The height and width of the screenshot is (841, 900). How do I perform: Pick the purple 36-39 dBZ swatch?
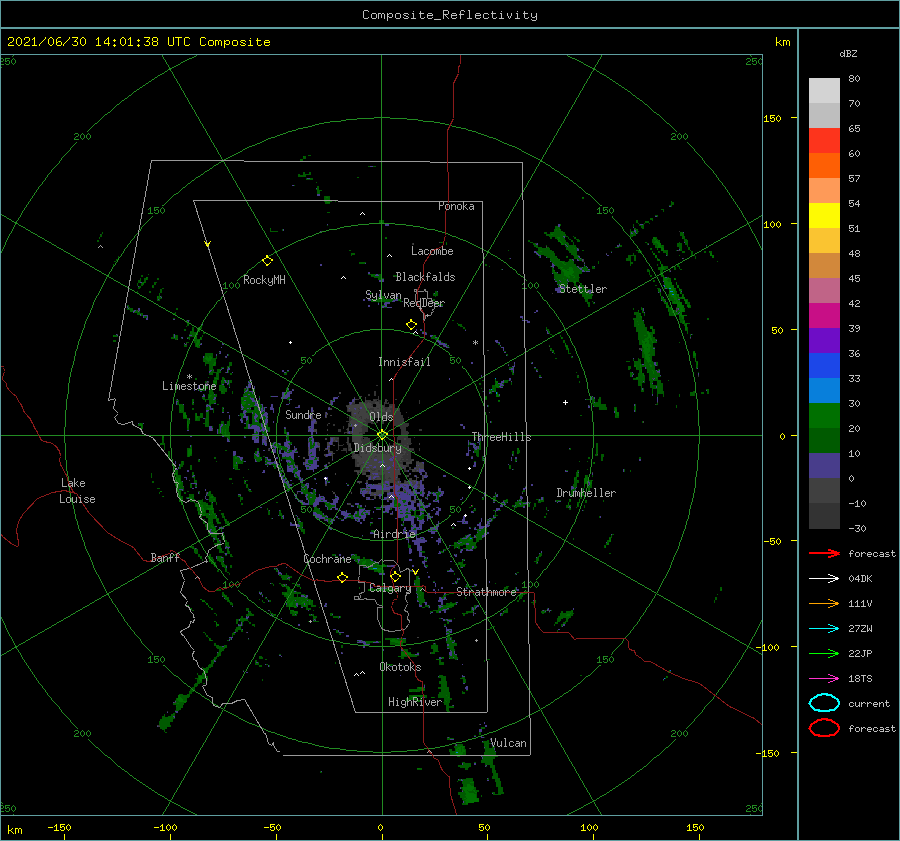pyautogui.click(x=824, y=341)
